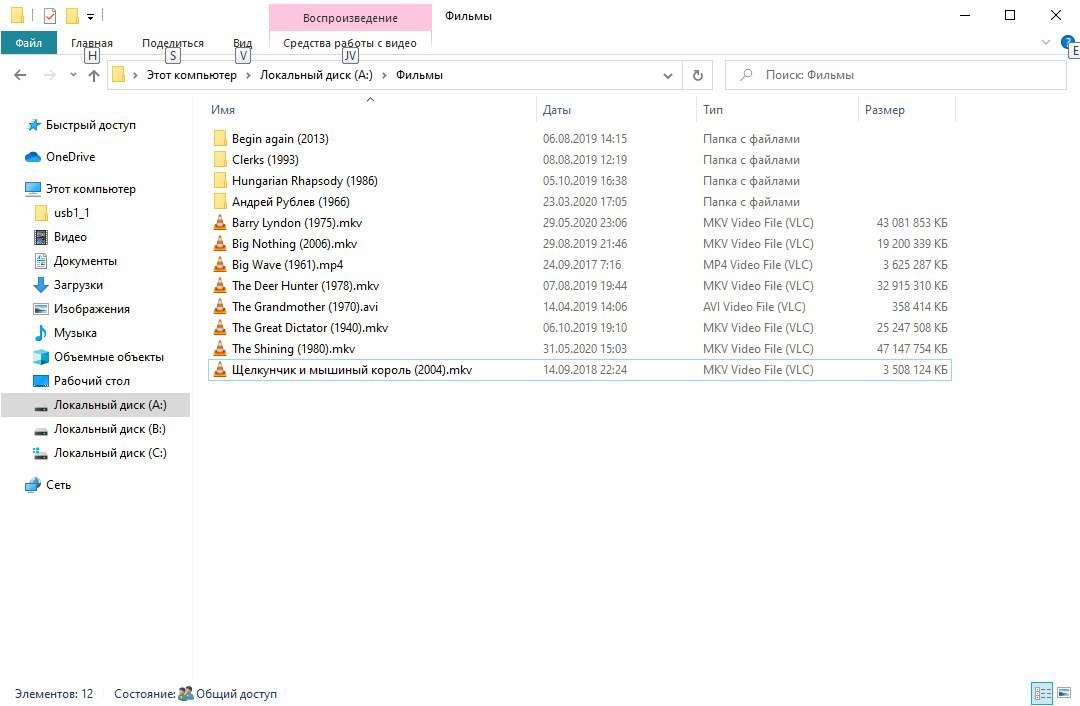
Task: Open the Help question mark icon
Action: click(x=1067, y=43)
